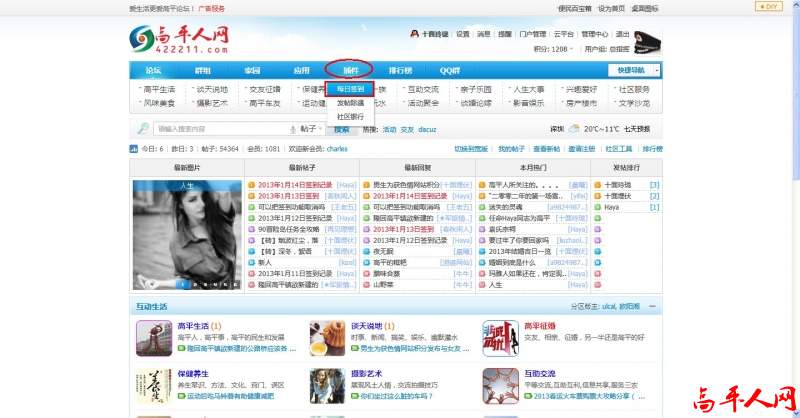Click the large carousel photo titled 人生

pyautogui.click(x=187, y=235)
